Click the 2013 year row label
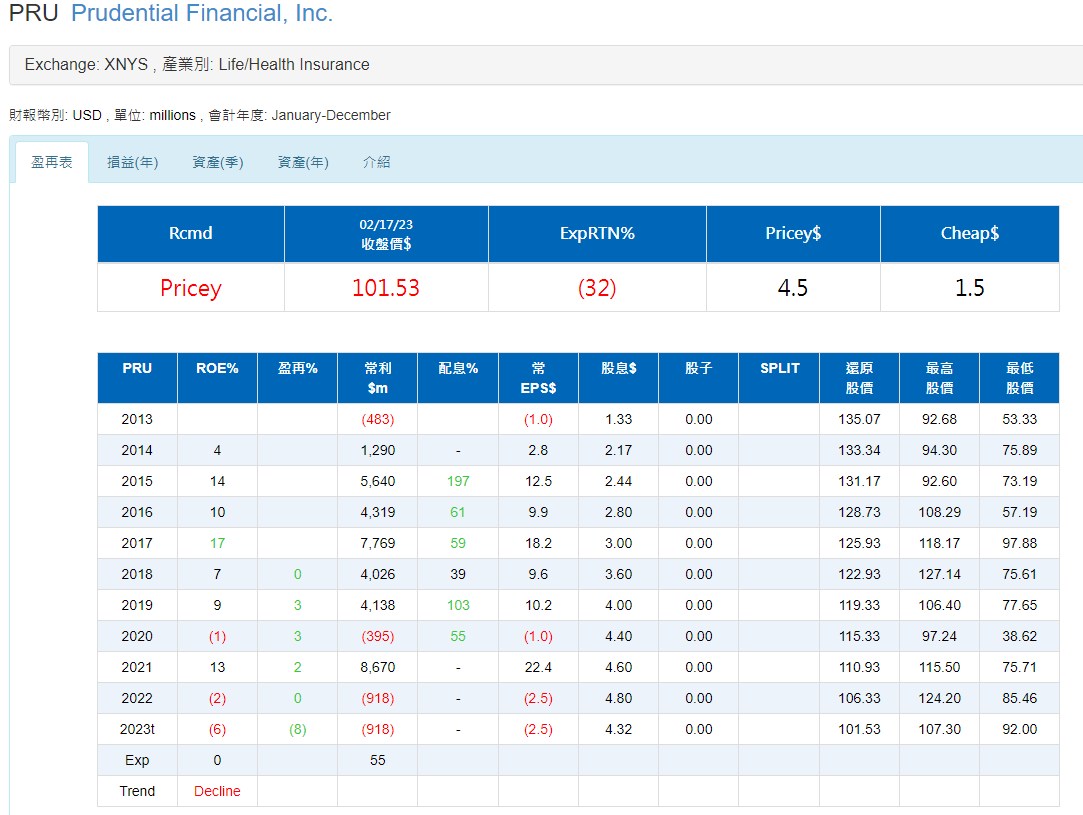This screenshot has height=815, width=1083. pos(137,419)
